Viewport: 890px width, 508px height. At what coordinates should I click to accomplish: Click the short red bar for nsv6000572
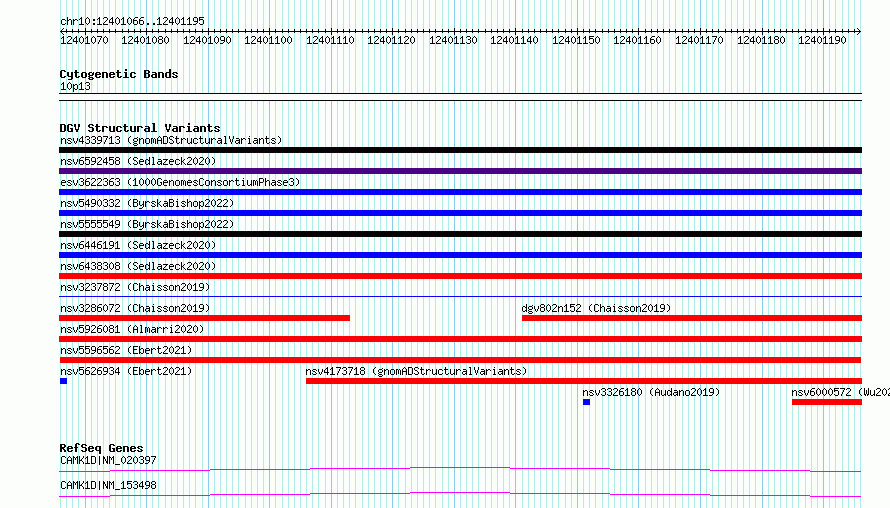[x=827, y=402]
